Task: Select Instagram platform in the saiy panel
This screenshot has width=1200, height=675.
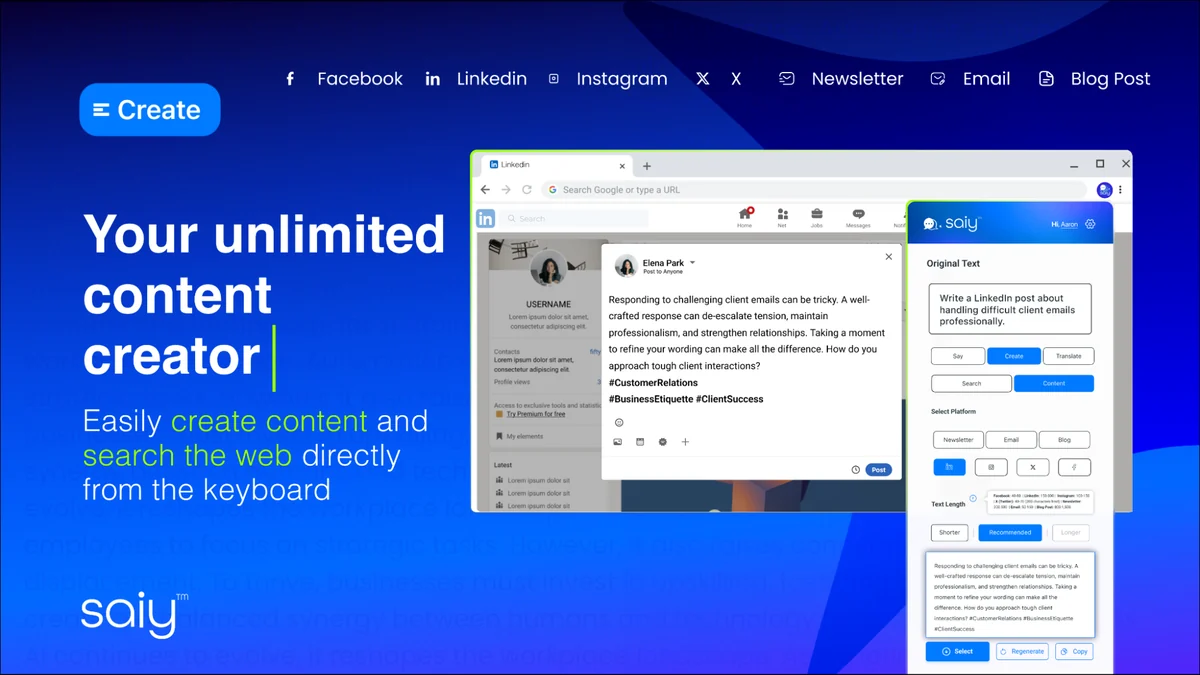Action: click(x=991, y=467)
